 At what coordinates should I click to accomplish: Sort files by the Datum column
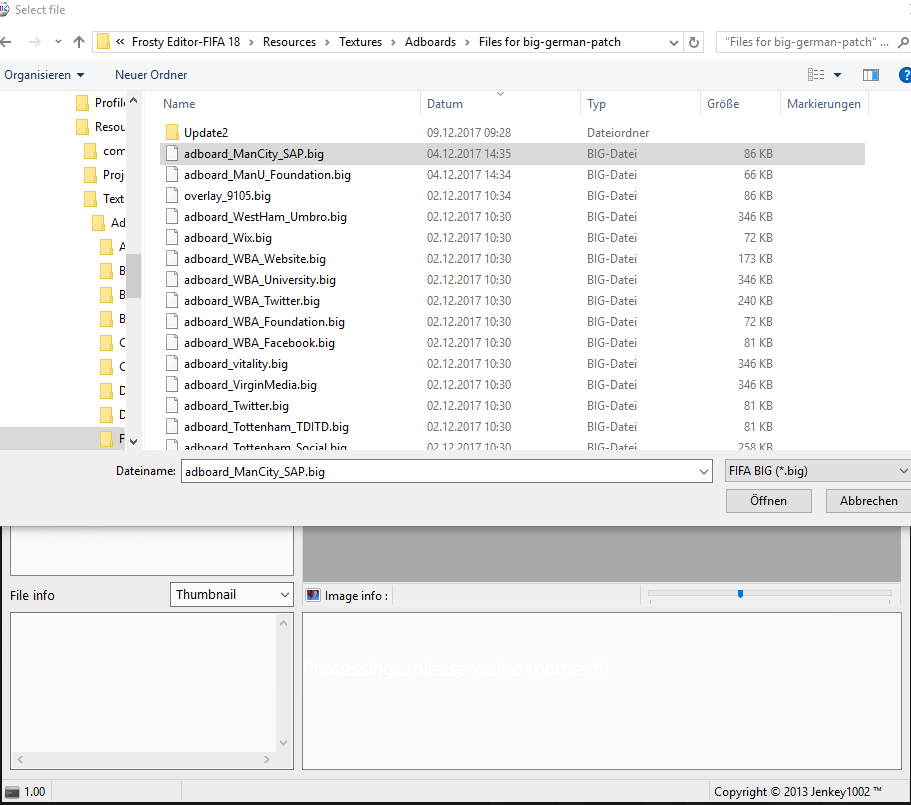coord(445,104)
